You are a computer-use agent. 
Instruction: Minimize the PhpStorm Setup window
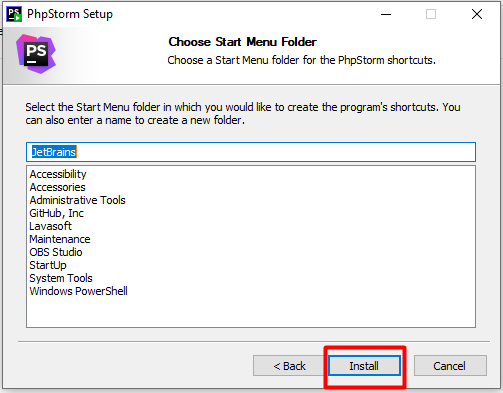click(x=386, y=14)
